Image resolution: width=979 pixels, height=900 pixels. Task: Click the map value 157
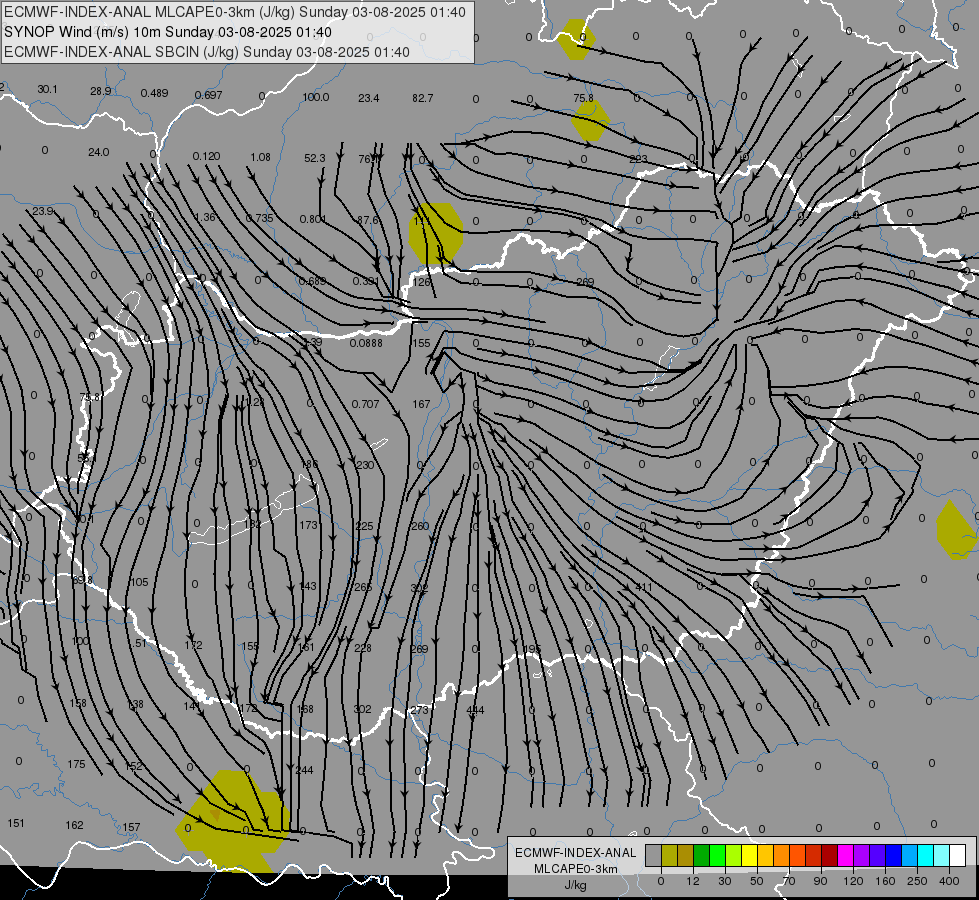pyautogui.click(x=131, y=827)
